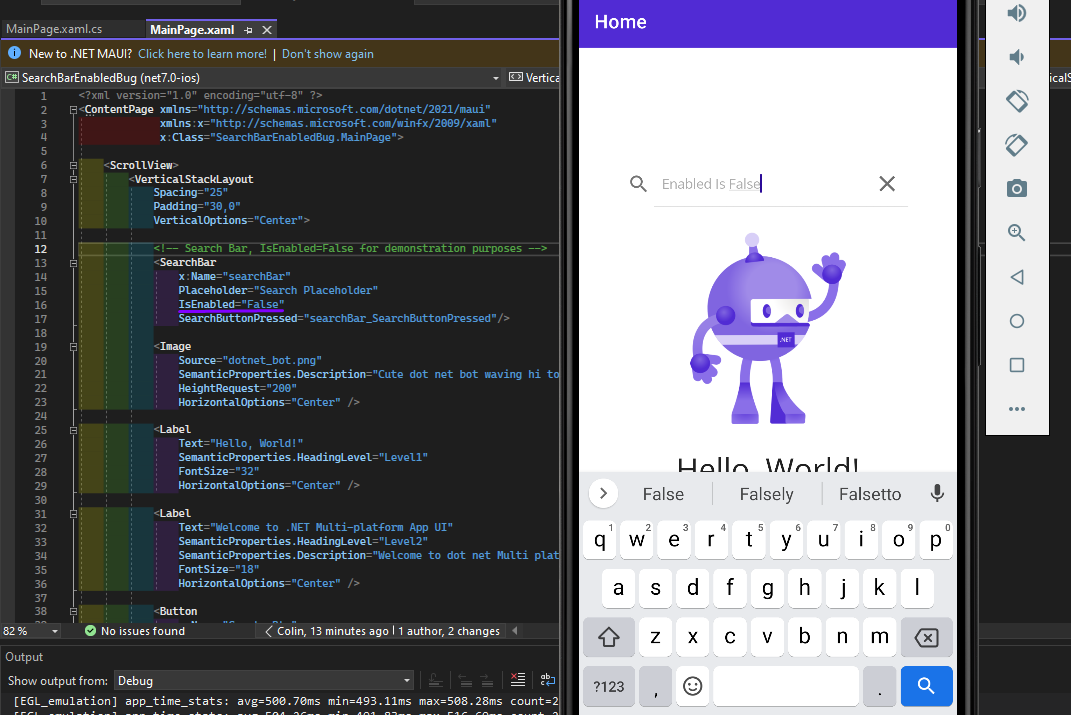Click Clear All icon in Output panel
The image size is (1071, 715).
pyautogui.click(x=518, y=679)
